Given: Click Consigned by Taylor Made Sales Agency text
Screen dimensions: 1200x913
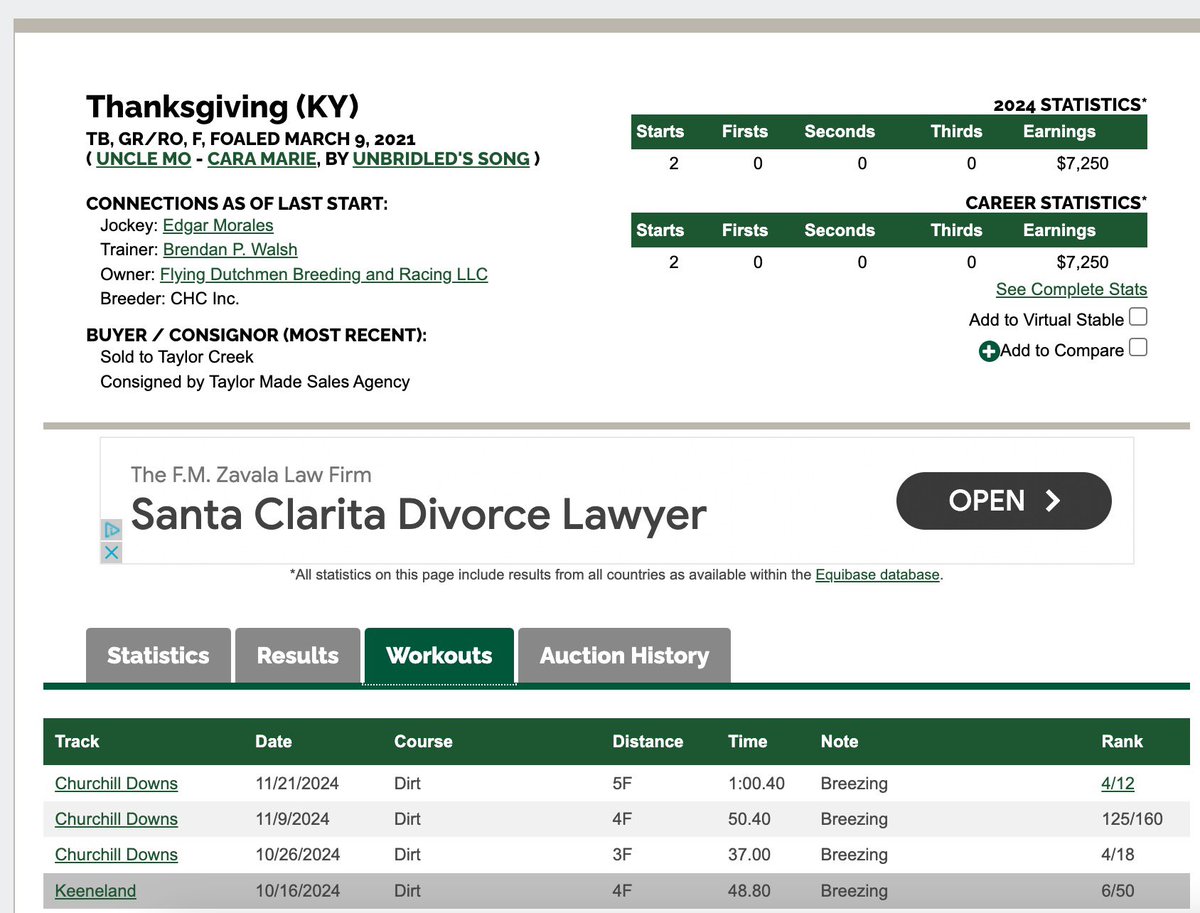Looking at the screenshot, I should (255, 381).
